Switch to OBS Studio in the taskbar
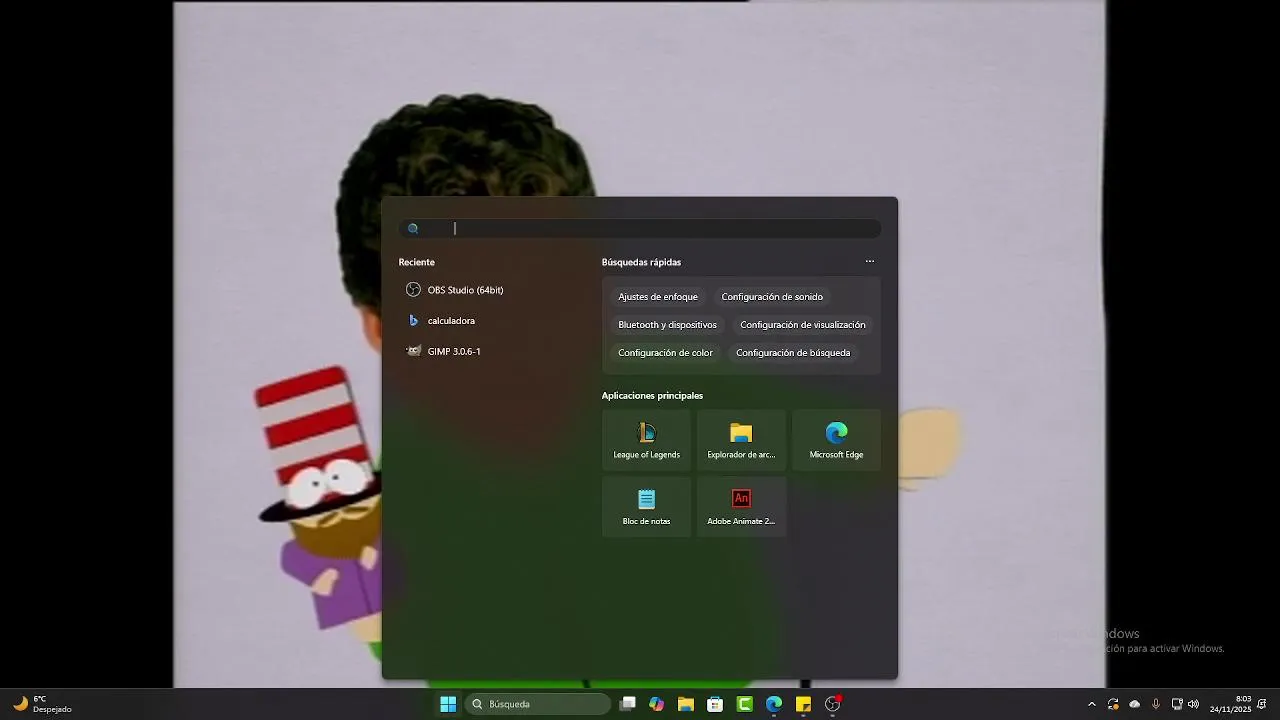The height and width of the screenshot is (720, 1280). (x=833, y=704)
